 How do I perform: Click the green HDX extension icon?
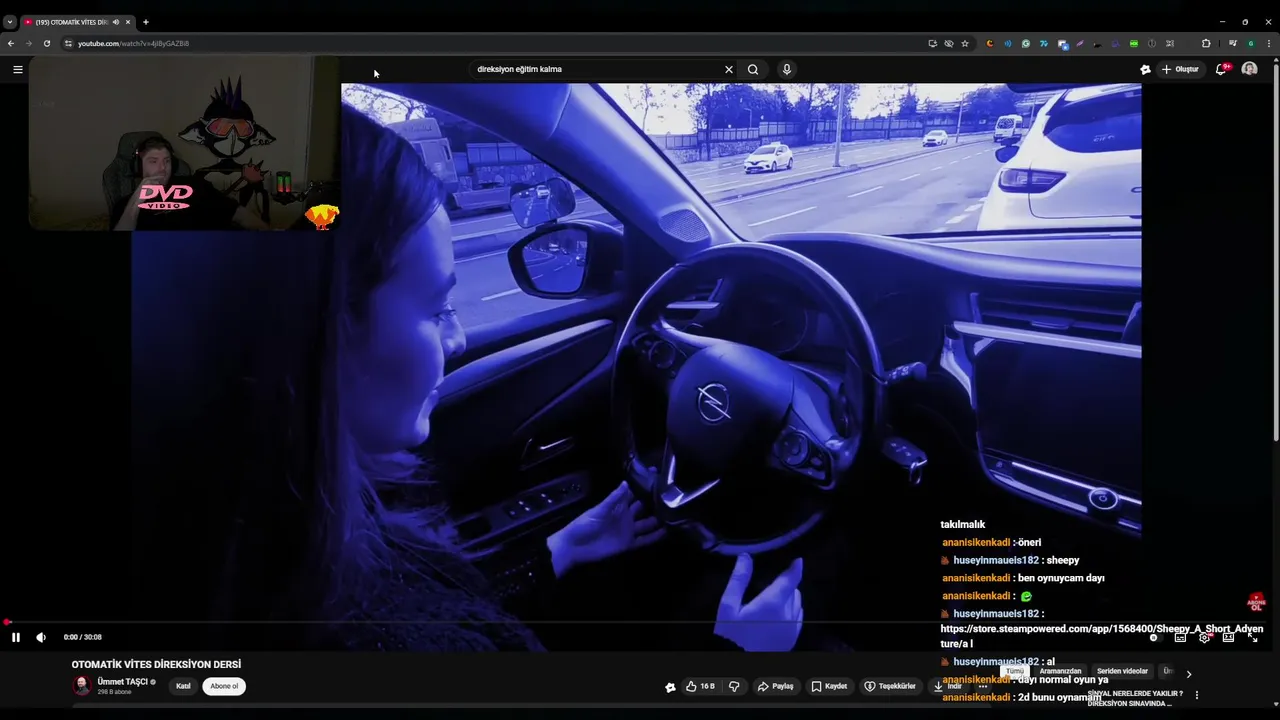point(1134,43)
